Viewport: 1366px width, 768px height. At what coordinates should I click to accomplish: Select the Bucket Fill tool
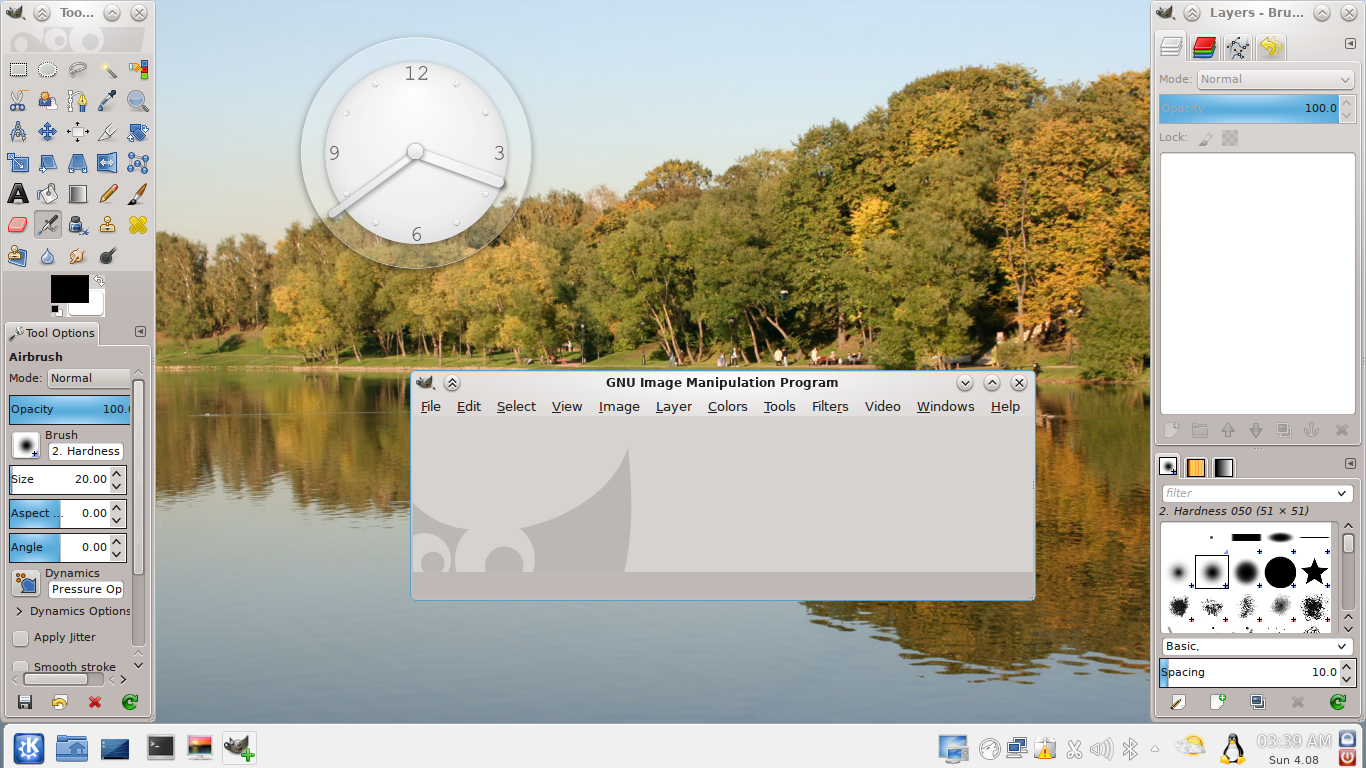48,194
